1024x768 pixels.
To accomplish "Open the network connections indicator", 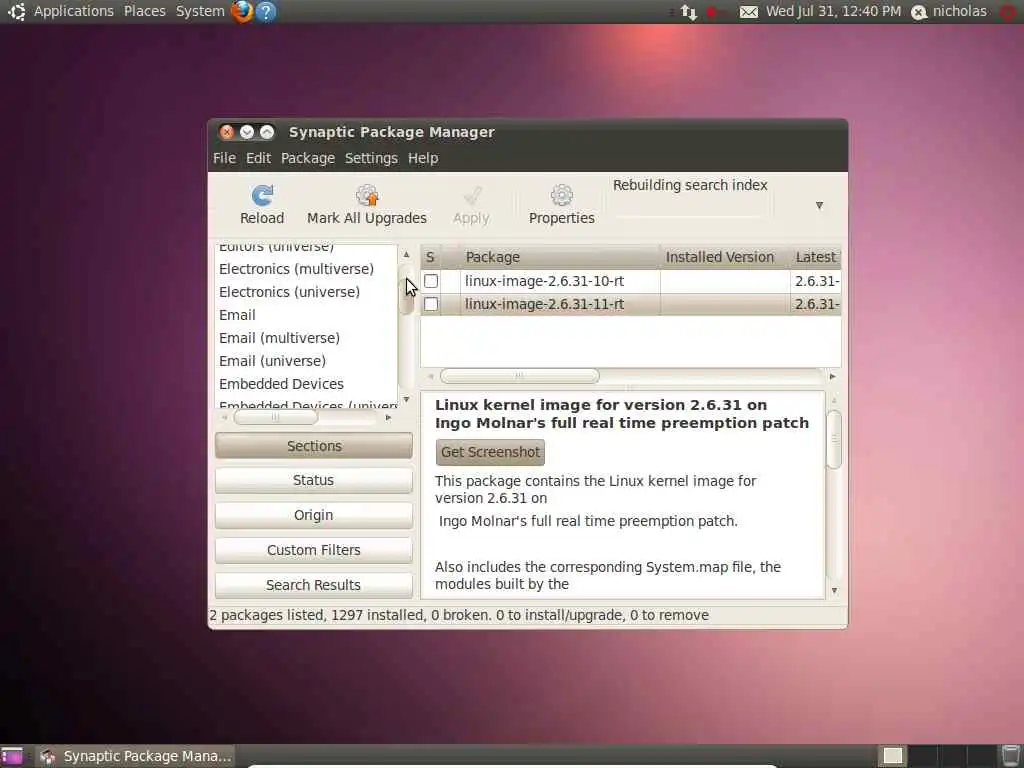I will [688, 12].
